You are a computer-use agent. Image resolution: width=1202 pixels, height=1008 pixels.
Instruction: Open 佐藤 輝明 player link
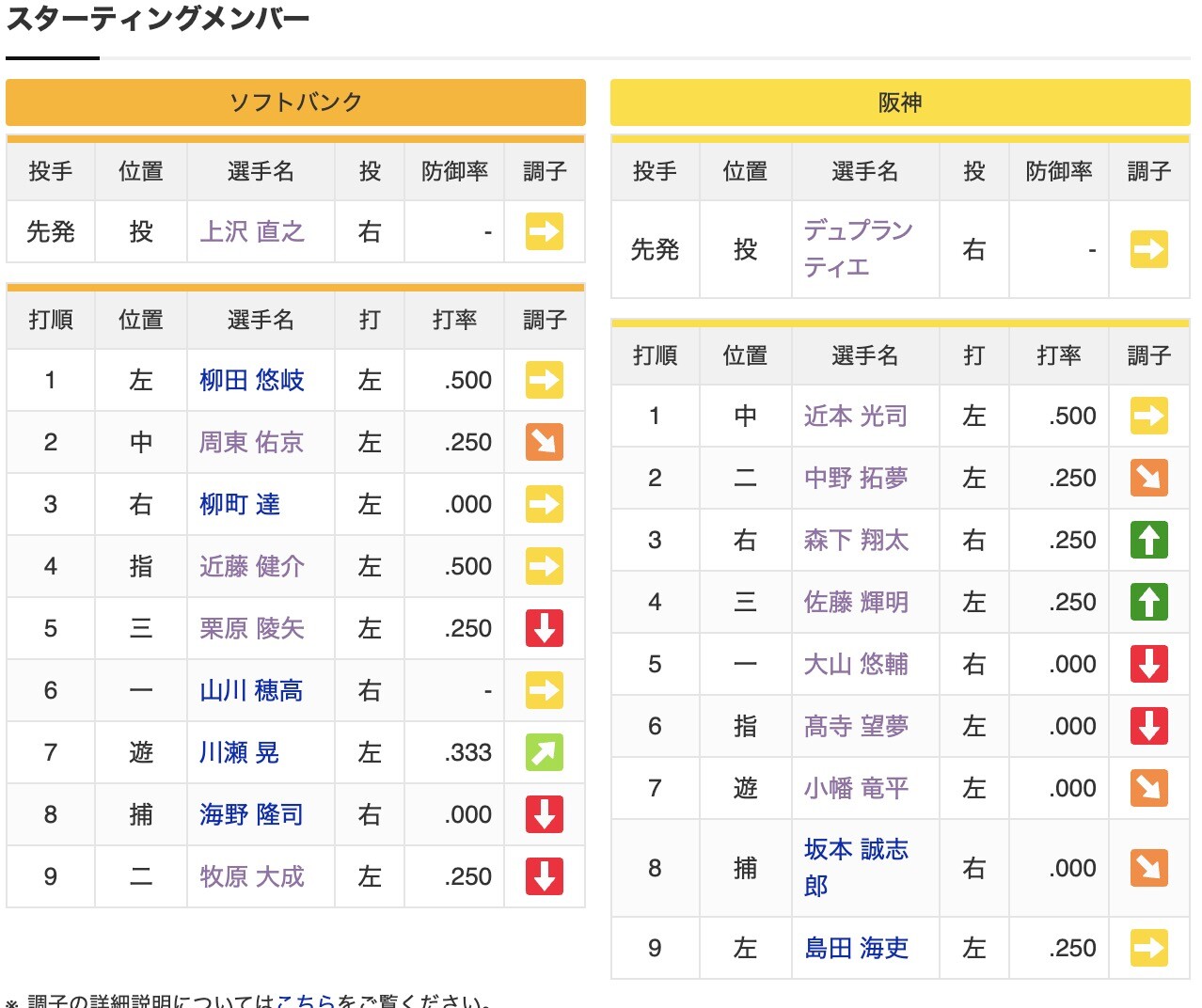pyautogui.click(x=856, y=602)
